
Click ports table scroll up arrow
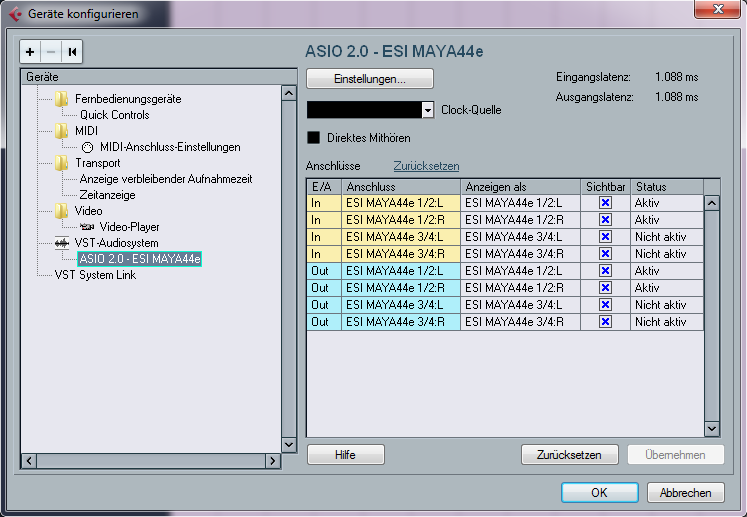pyautogui.click(x=712, y=203)
